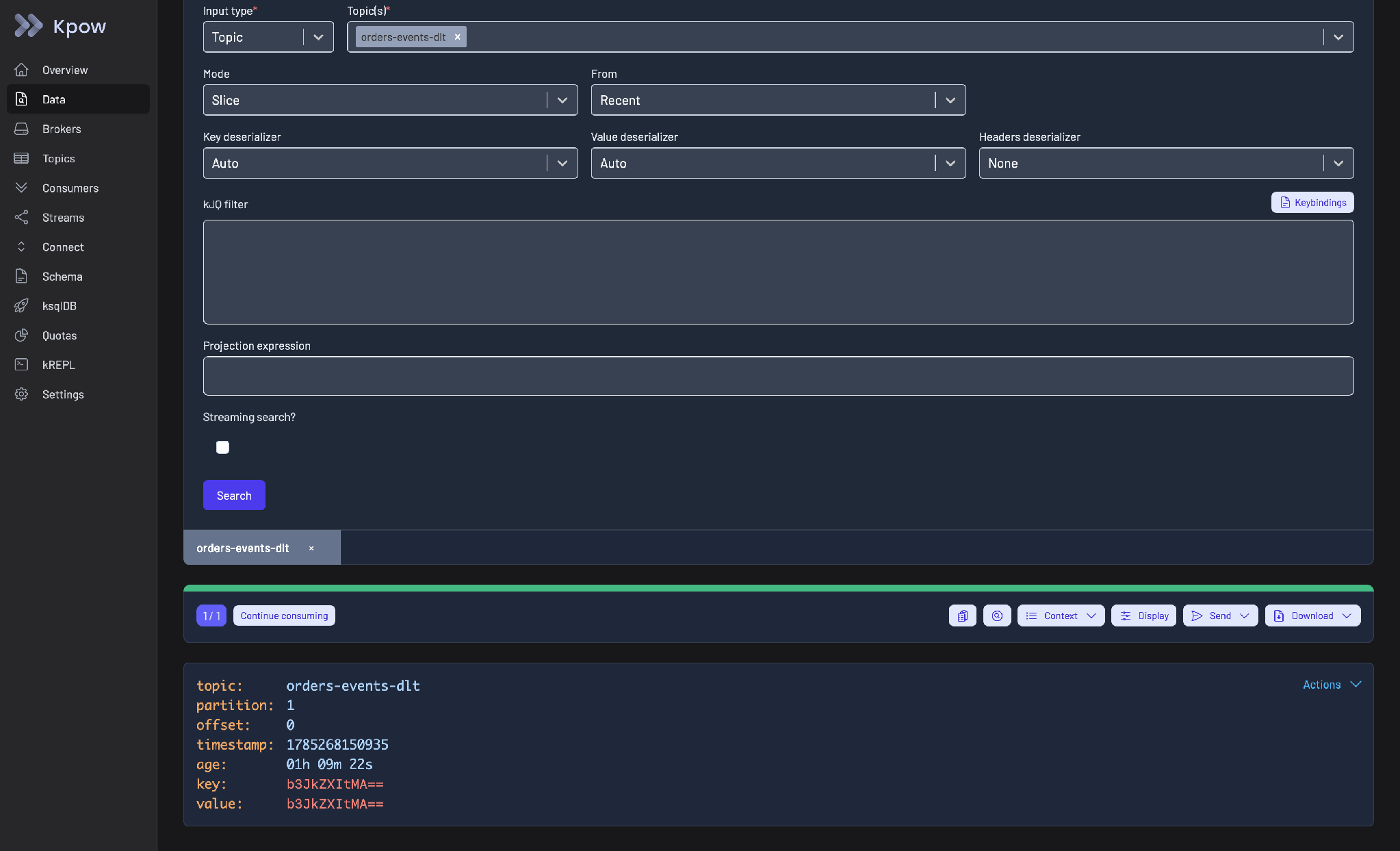
Task: Click the 1 / 1 results counter badge
Action: [211, 615]
